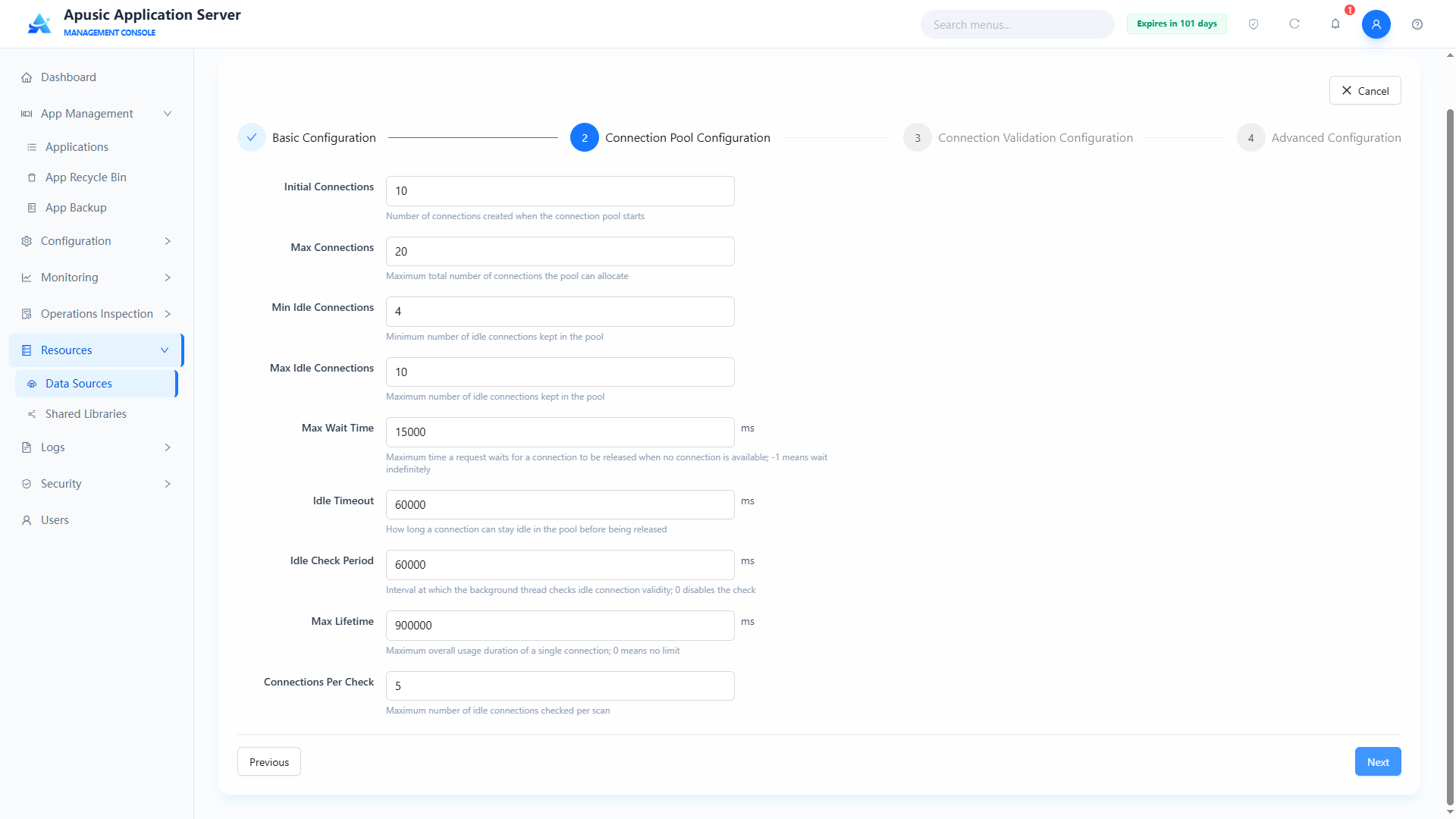Viewport: 1456px width, 819px height.
Task: Collapse the Resources menu chevron
Action: click(165, 350)
